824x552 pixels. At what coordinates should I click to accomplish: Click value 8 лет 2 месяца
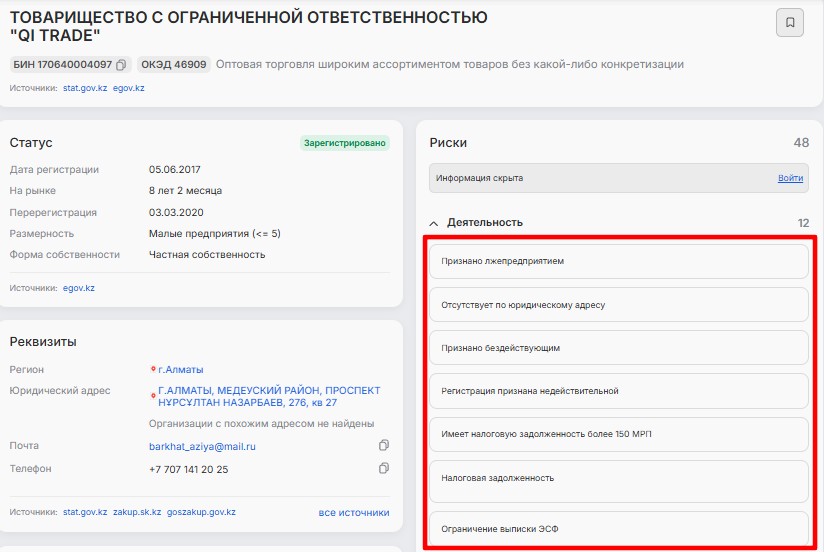click(x=186, y=190)
